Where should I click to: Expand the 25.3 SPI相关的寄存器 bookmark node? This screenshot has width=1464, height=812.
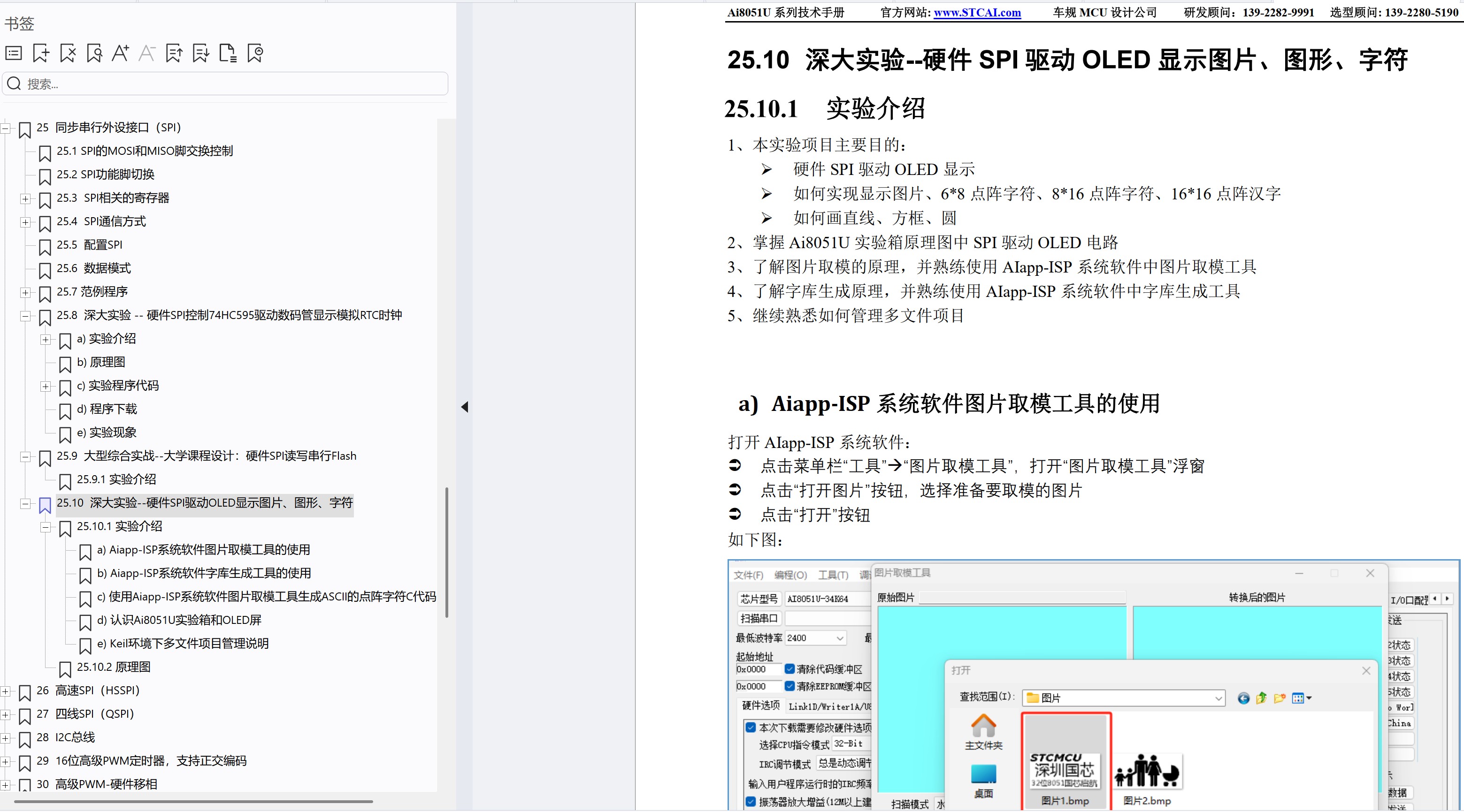25,198
